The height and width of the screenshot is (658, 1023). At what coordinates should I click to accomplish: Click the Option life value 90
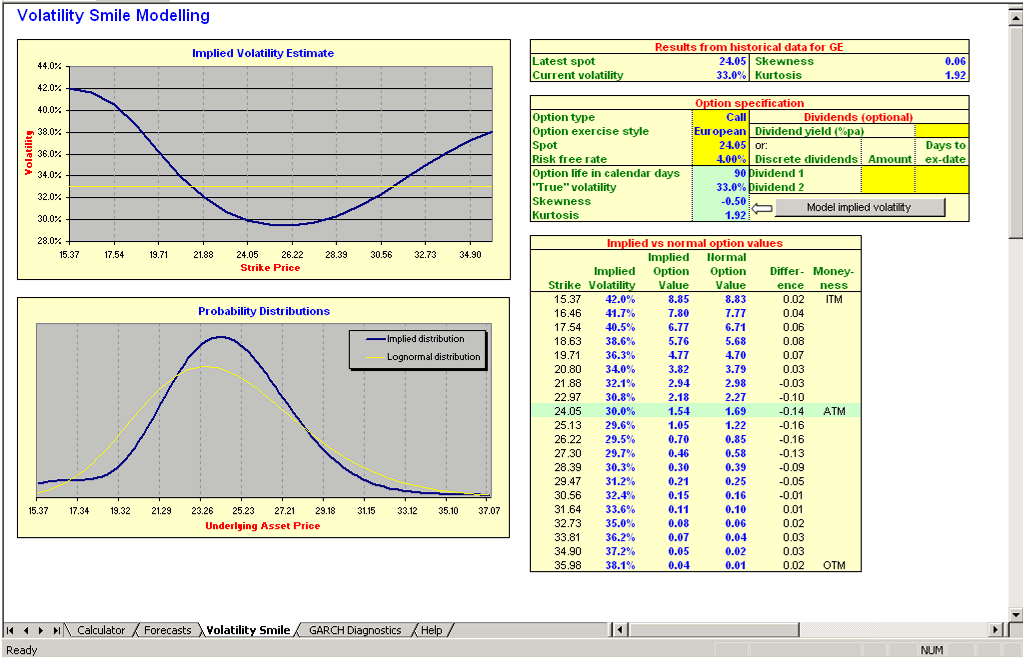[x=720, y=173]
